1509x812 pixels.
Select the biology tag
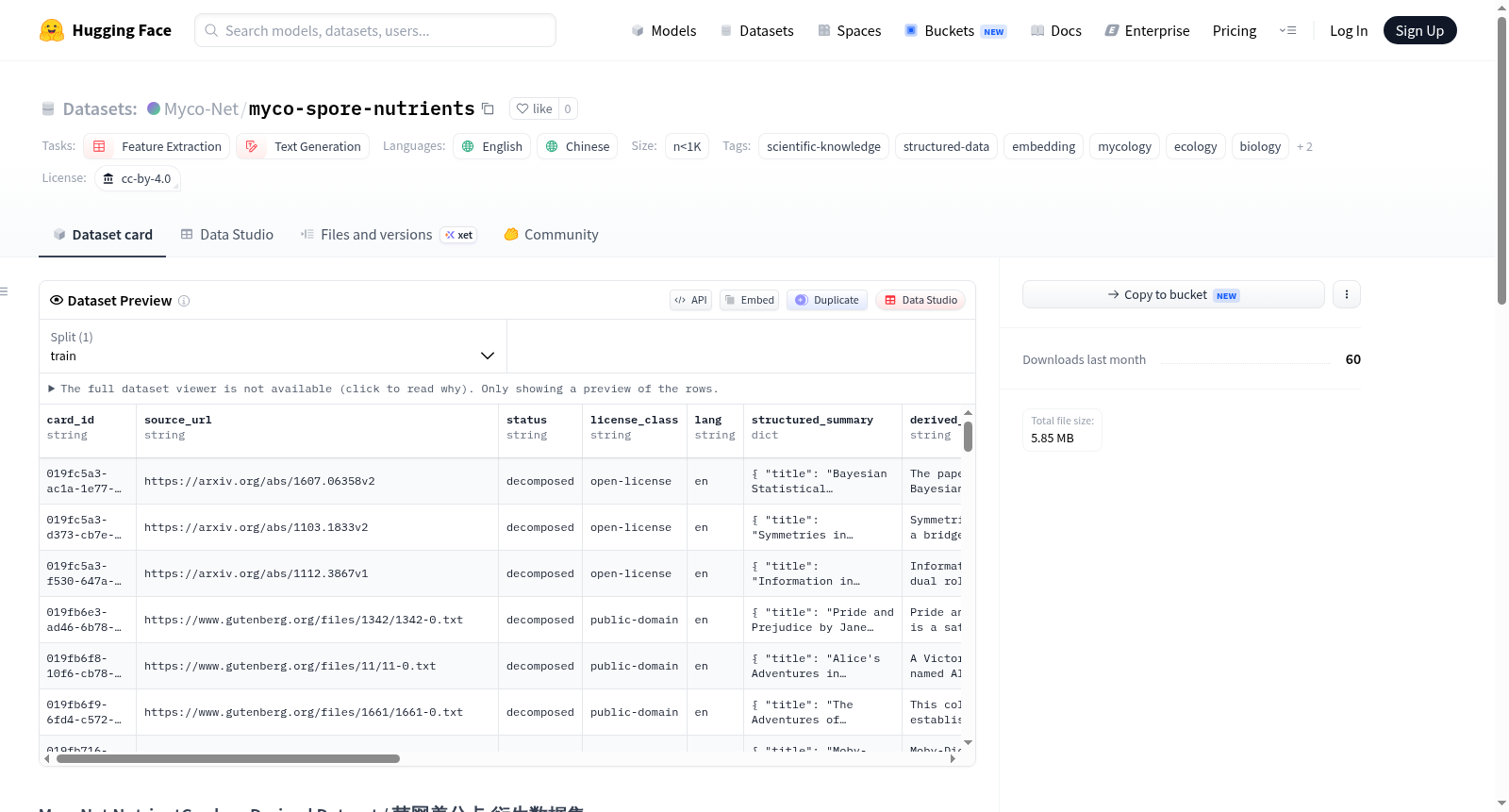tap(1260, 146)
